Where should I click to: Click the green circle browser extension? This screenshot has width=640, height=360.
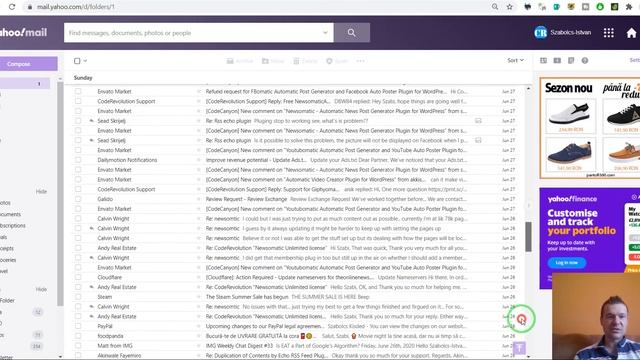point(600,7)
